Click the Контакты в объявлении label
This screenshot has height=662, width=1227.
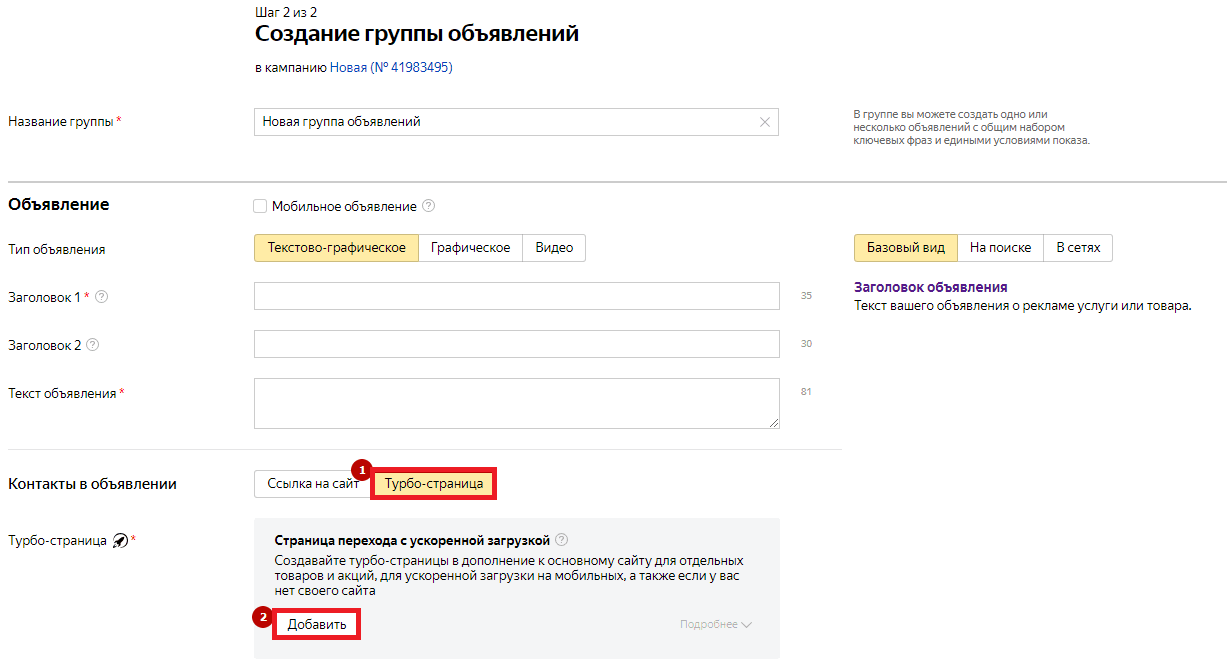coord(92,484)
